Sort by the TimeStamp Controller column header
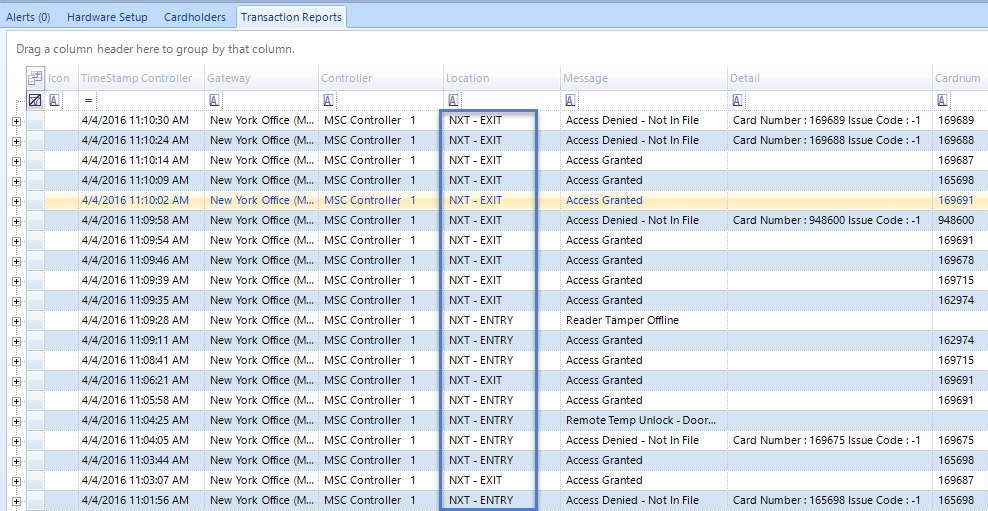The height and width of the screenshot is (511, 988). 136,78
